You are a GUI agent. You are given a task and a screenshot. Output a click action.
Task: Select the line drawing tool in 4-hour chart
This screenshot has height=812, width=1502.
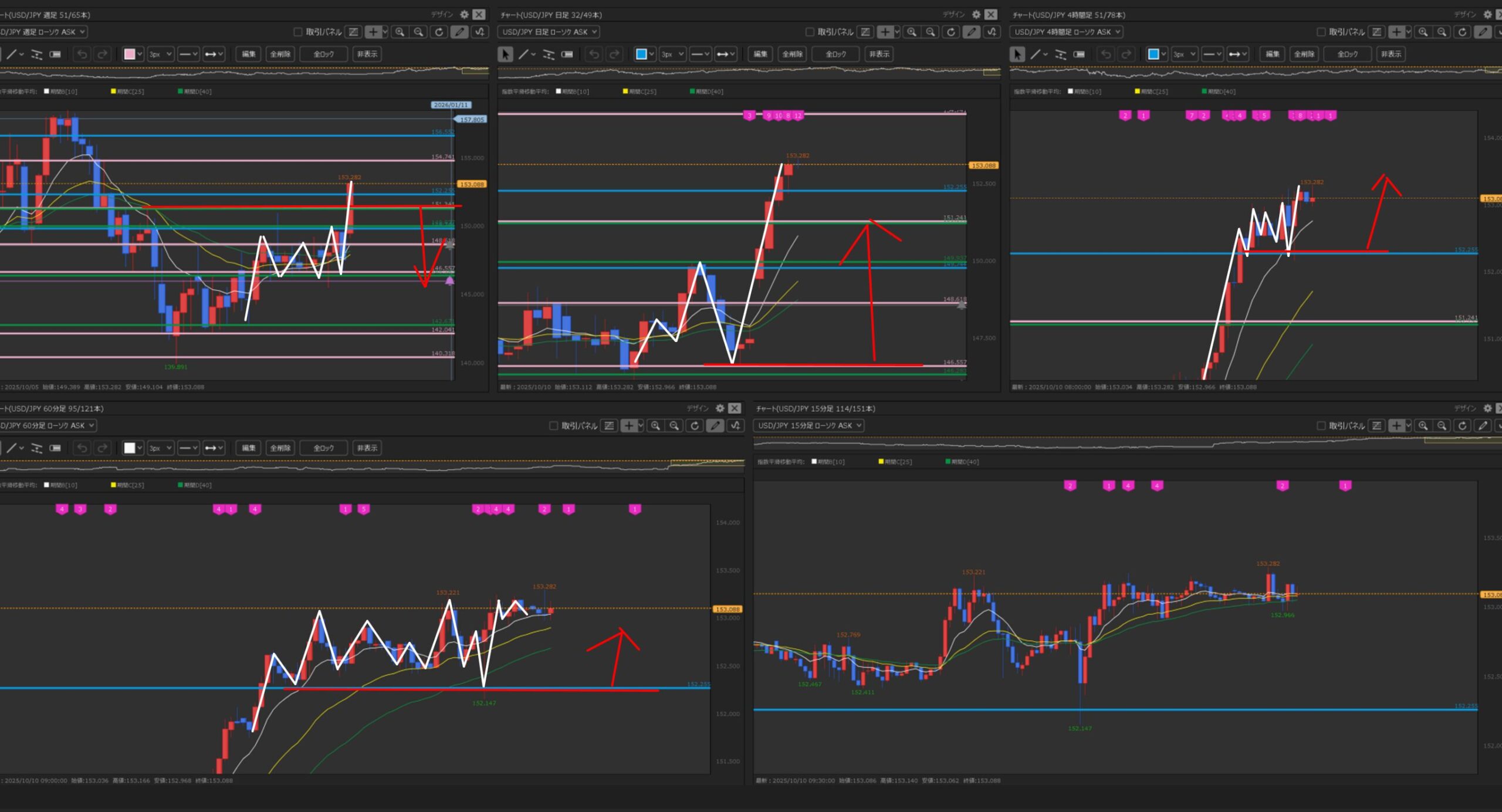[1036, 55]
